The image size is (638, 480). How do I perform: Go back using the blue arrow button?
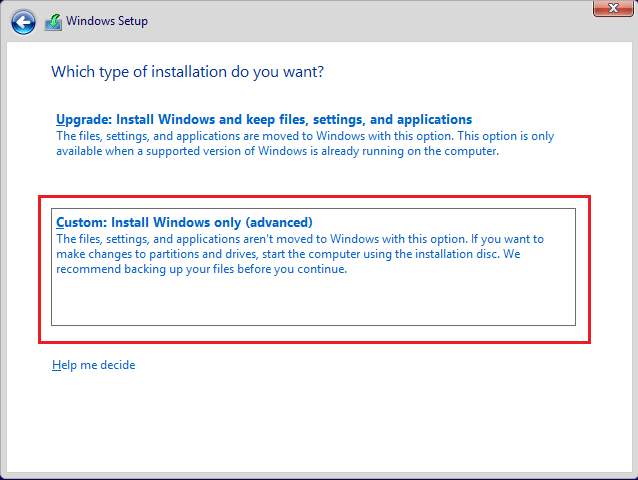point(23,22)
